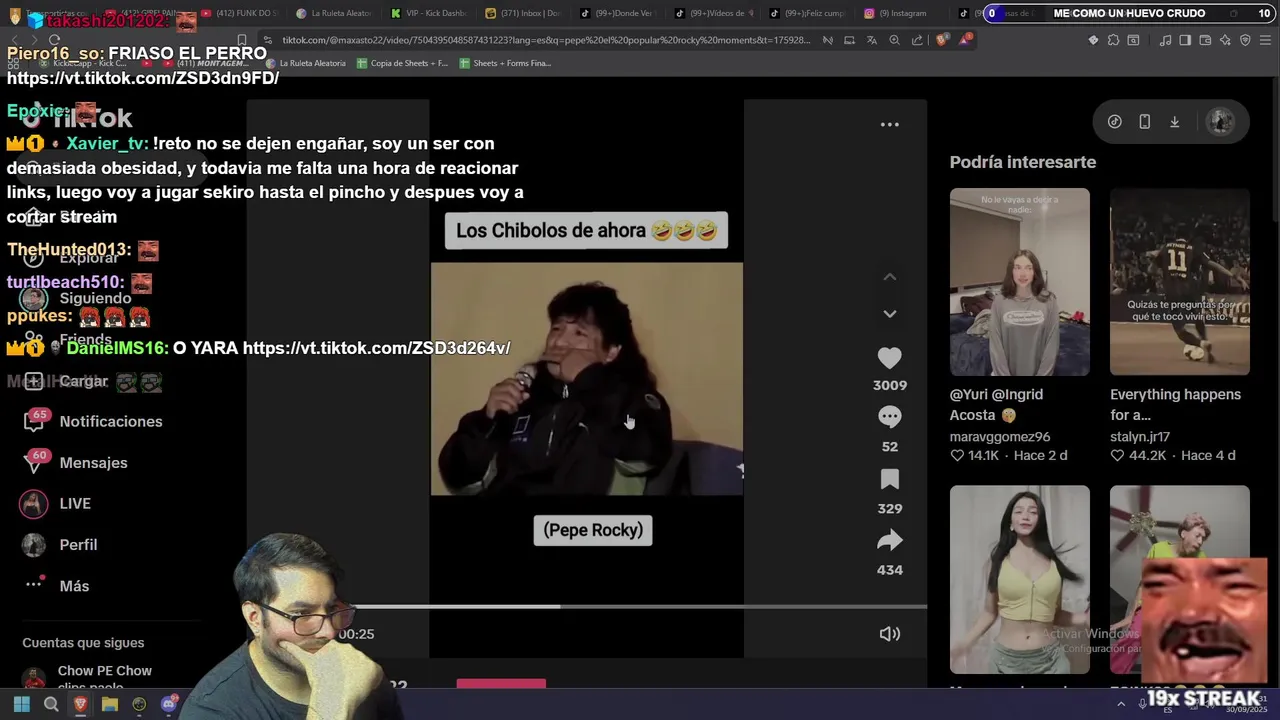Open the browser hamburger menu
The width and height of the screenshot is (1280, 720).
click(x=1265, y=40)
